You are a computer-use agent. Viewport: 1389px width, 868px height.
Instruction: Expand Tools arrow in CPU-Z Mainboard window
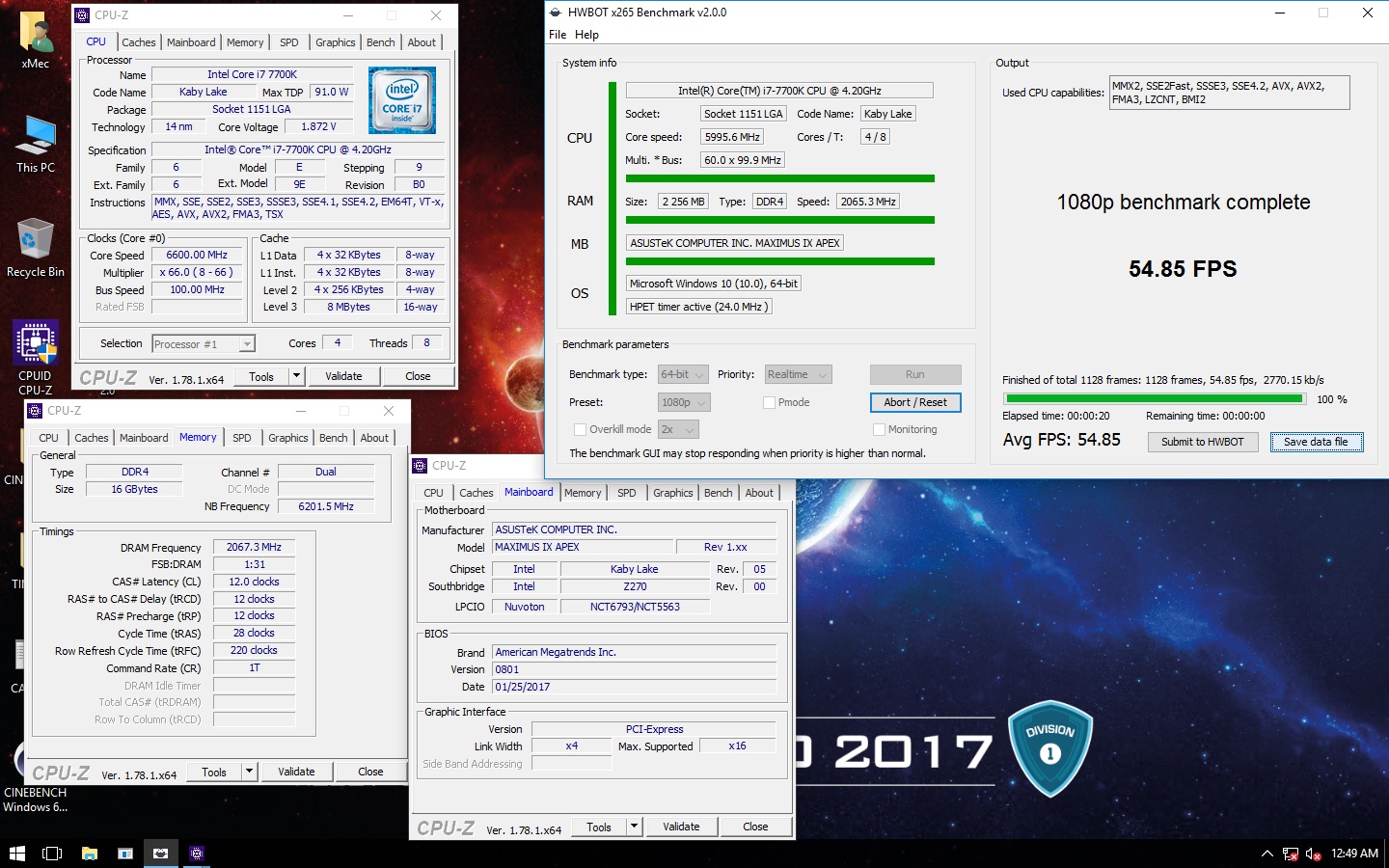click(x=635, y=827)
